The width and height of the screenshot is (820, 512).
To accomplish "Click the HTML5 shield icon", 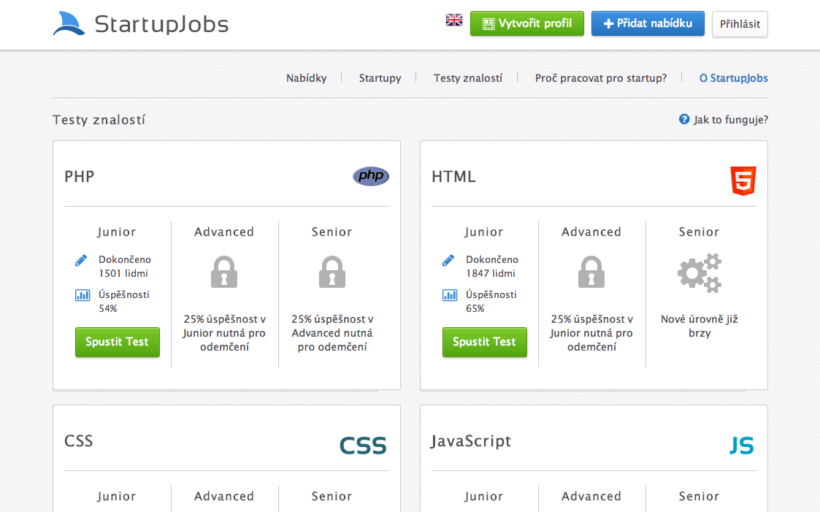I will point(743,181).
